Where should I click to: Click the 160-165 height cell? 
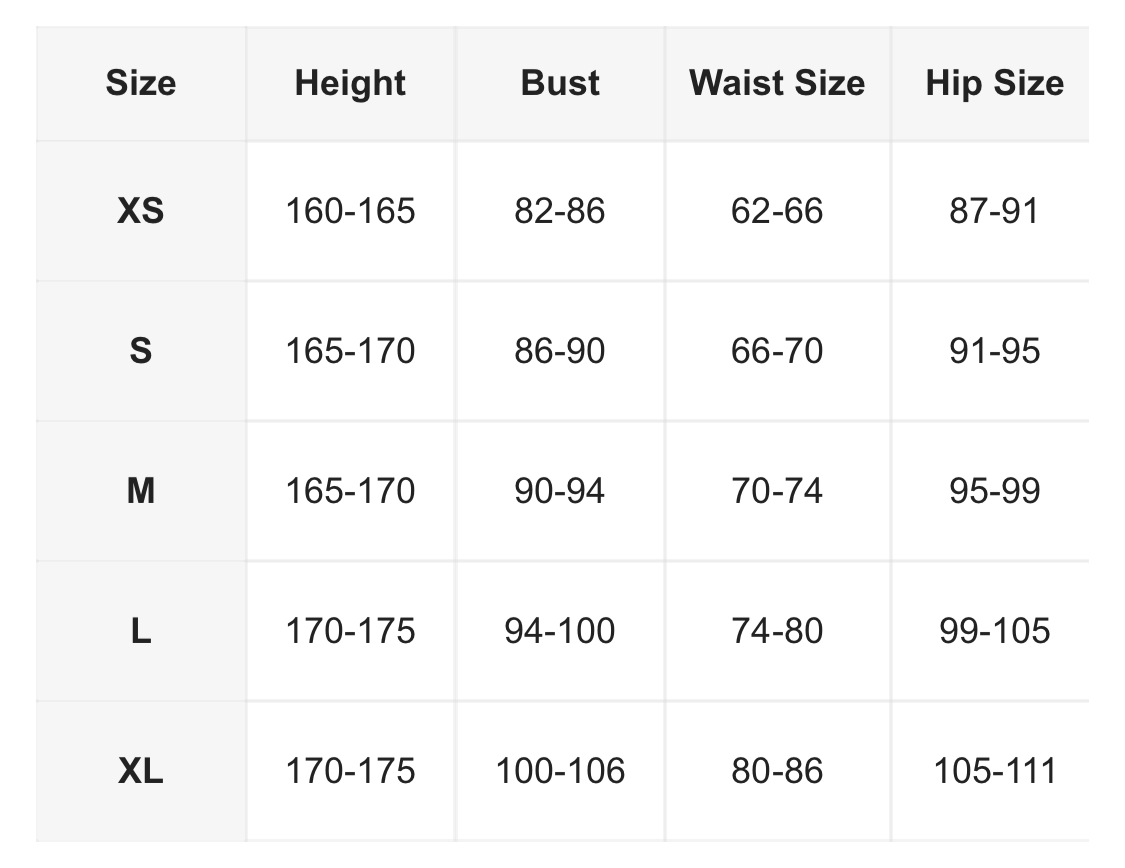(x=350, y=211)
